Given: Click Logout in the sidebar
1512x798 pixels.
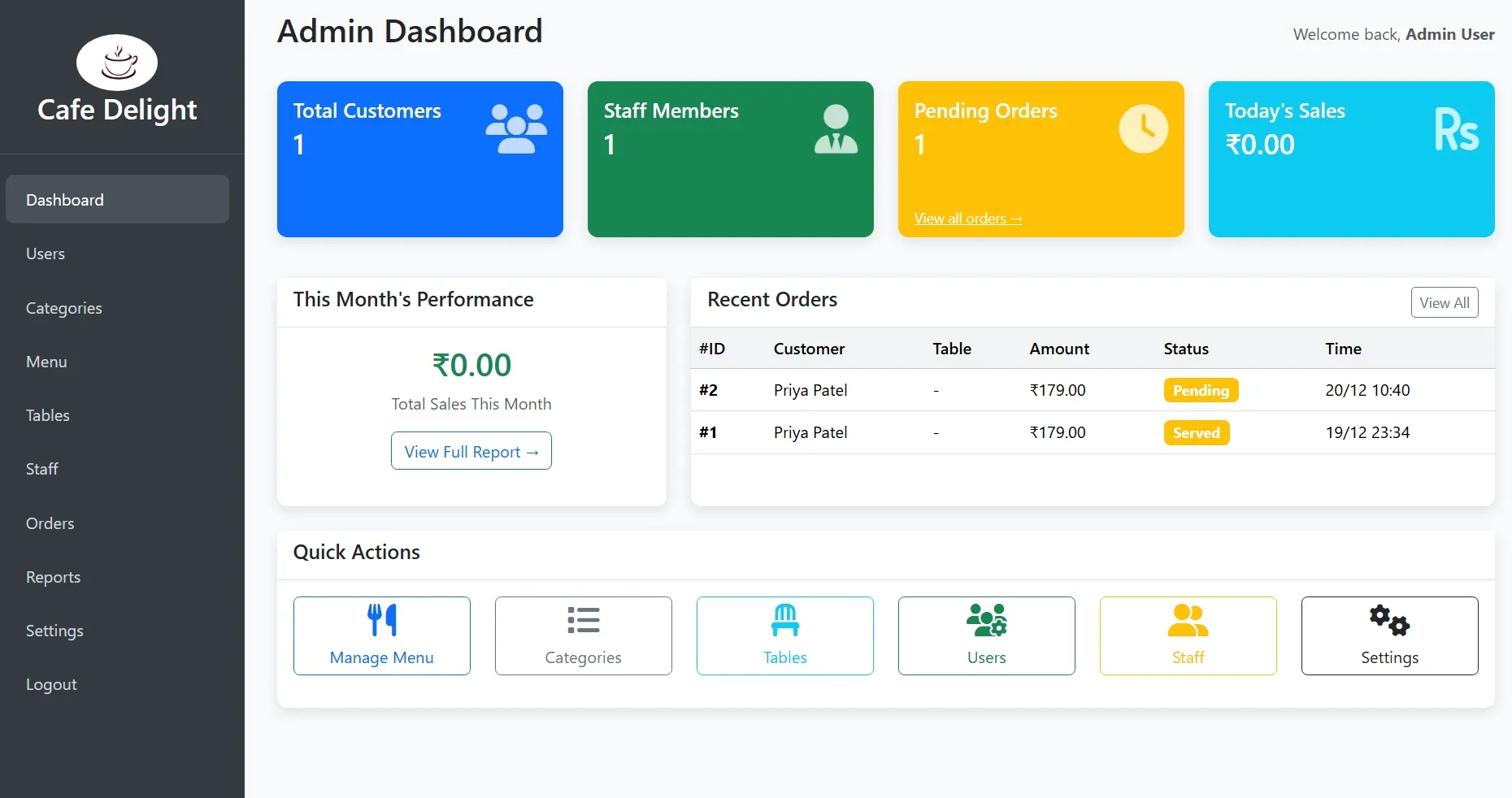Looking at the screenshot, I should (50, 684).
